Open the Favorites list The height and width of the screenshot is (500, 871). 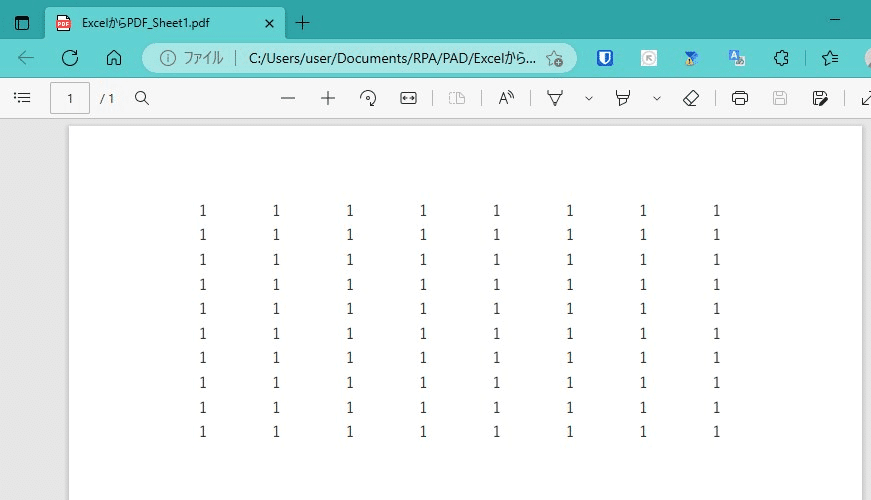tap(830, 58)
